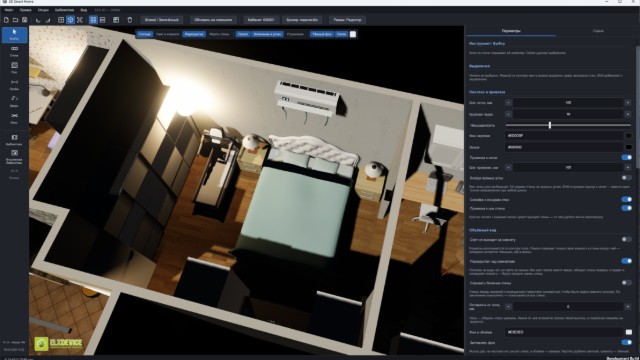640x360 pixels.
Task: Click the 3D background color hex field
Action: click(564, 332)
